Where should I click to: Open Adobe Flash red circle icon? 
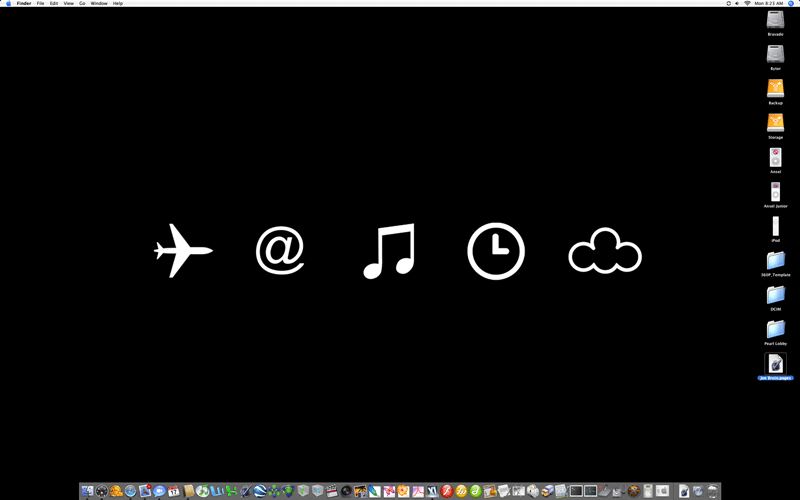(x=447, y=491)
